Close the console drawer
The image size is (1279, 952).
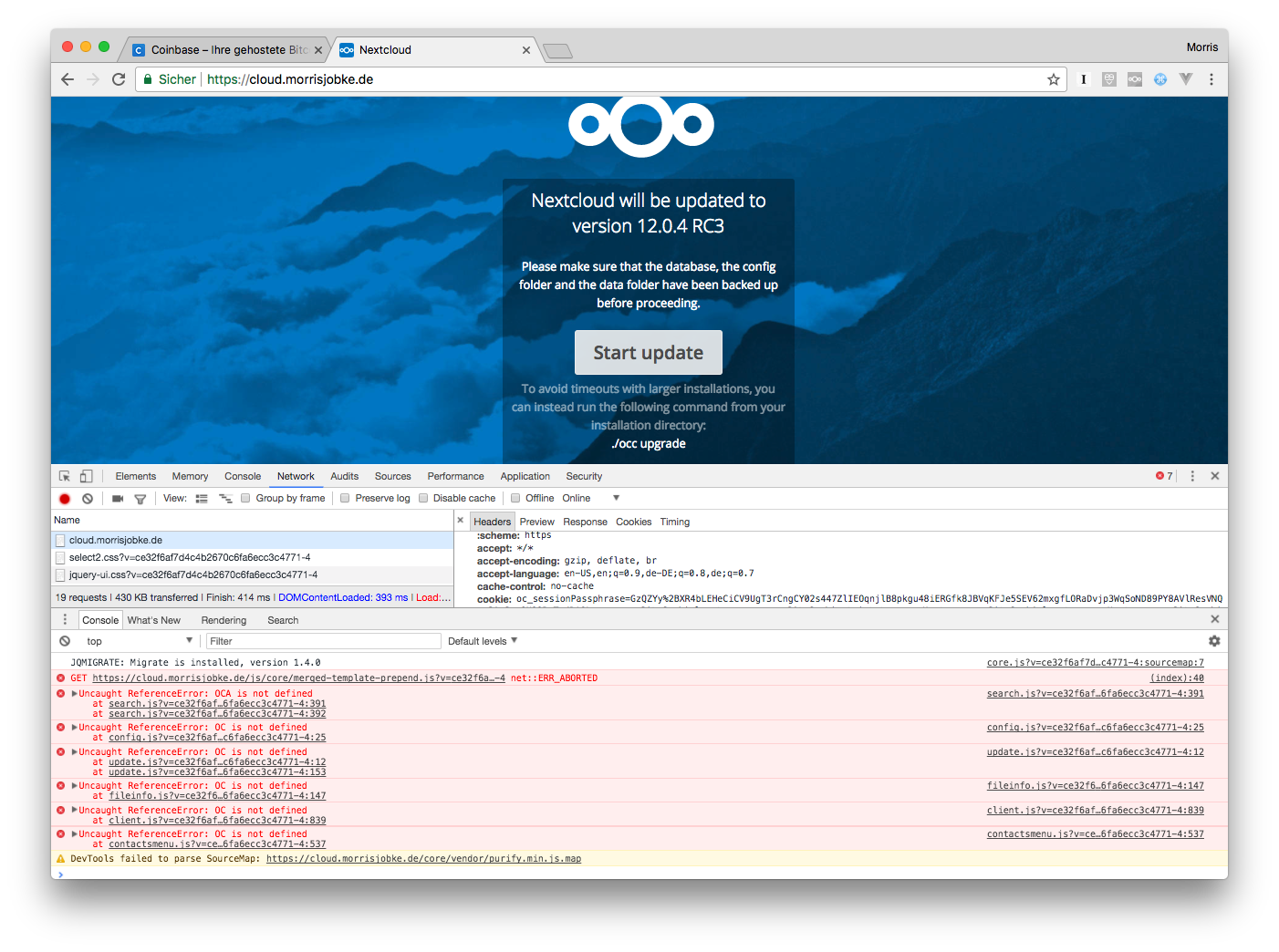(x=1215, y=619)
